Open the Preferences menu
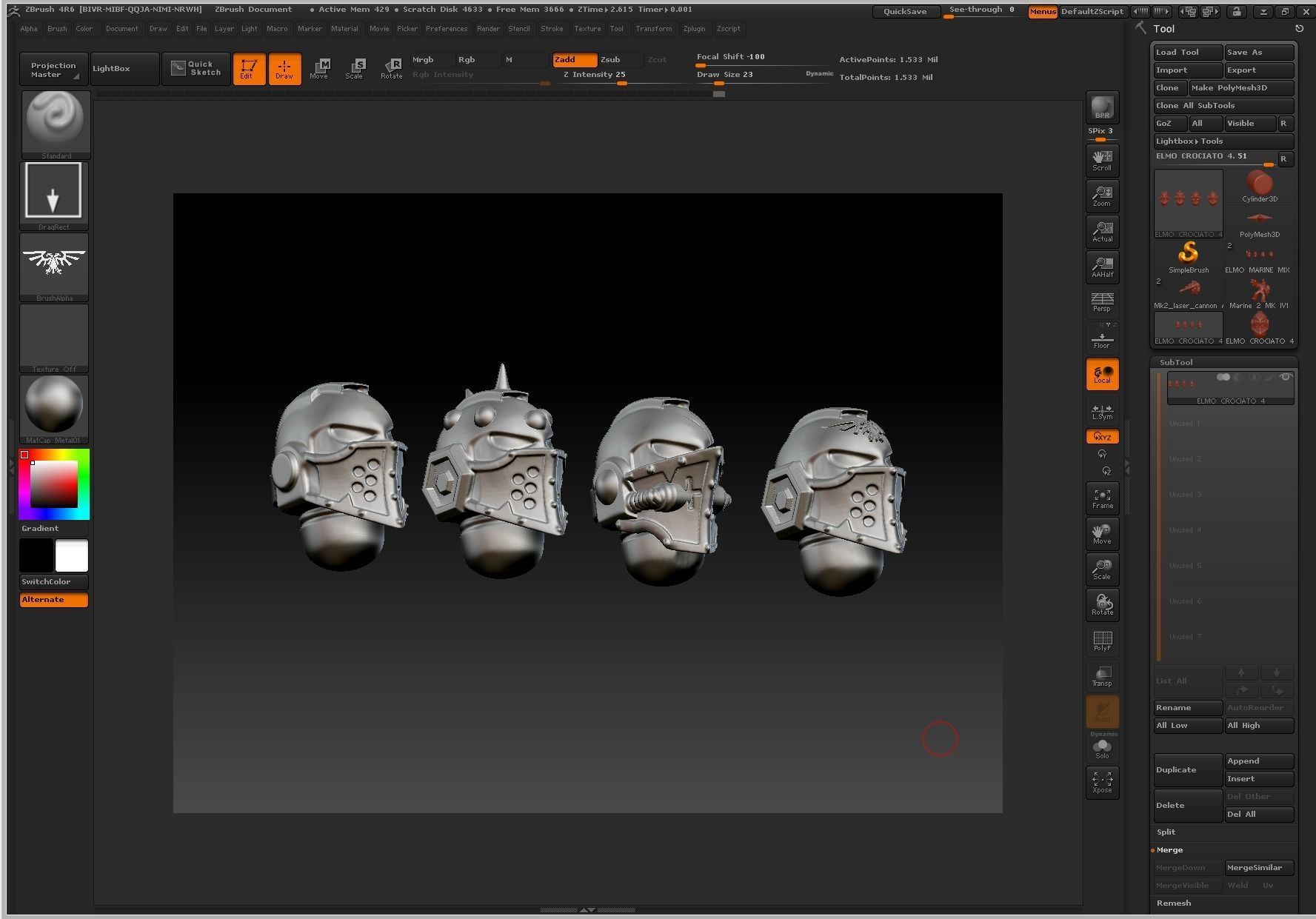 447,29
